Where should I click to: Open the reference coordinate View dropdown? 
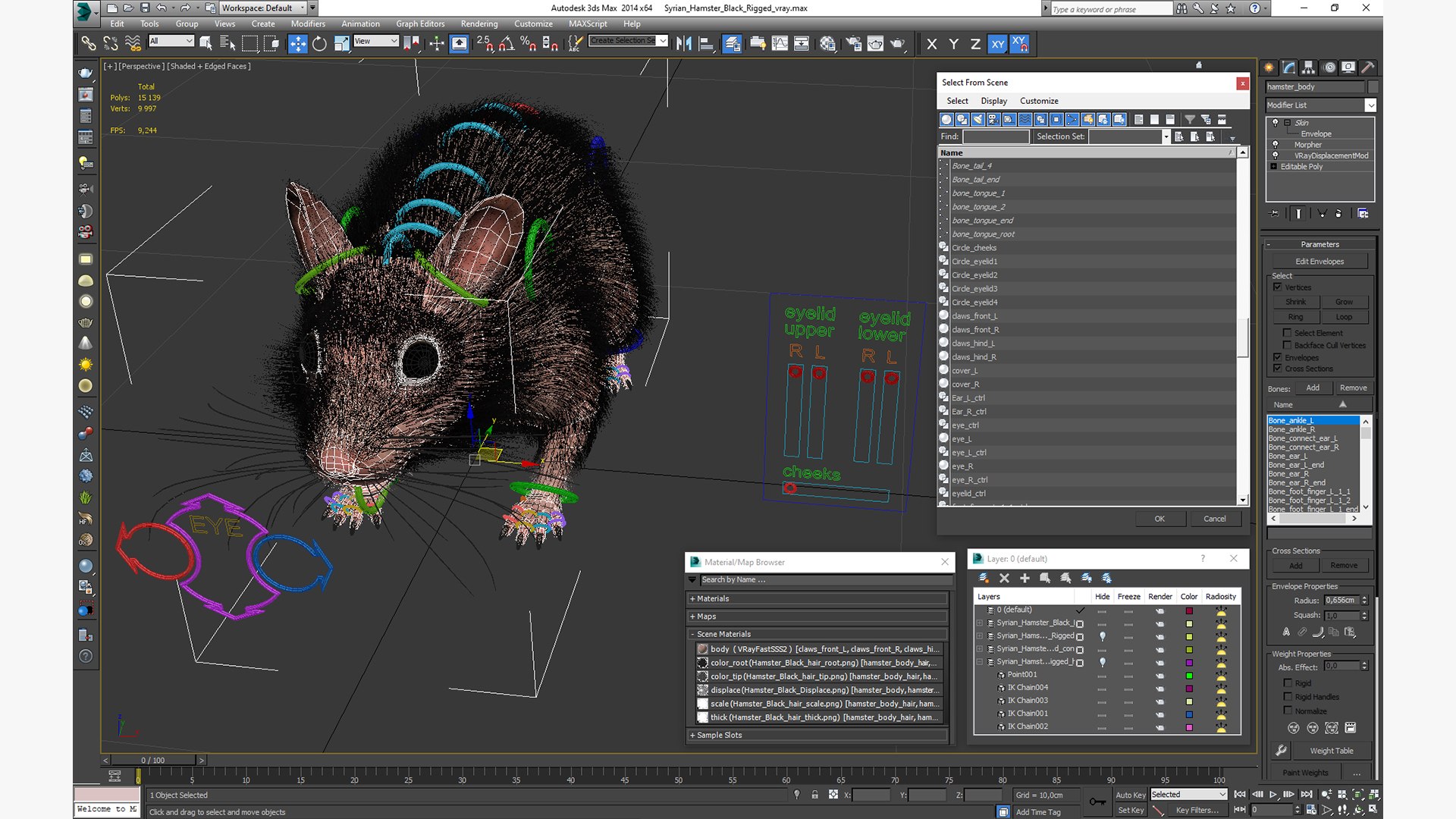pyautogui.click(x=375, y=41)
